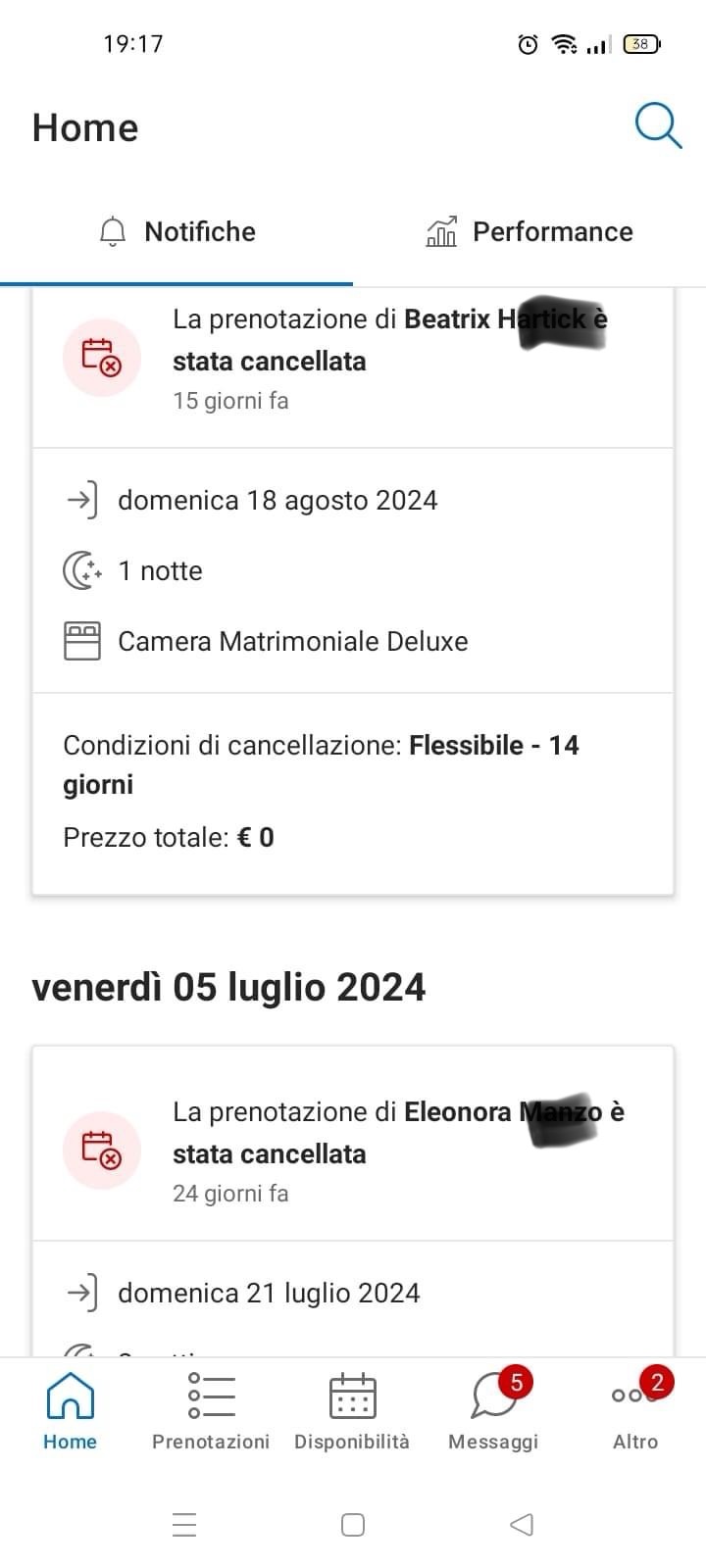Tap the moon icon beside 1 notte
706x1568 pixels.
pyautogui.click(x=82, y=570)
